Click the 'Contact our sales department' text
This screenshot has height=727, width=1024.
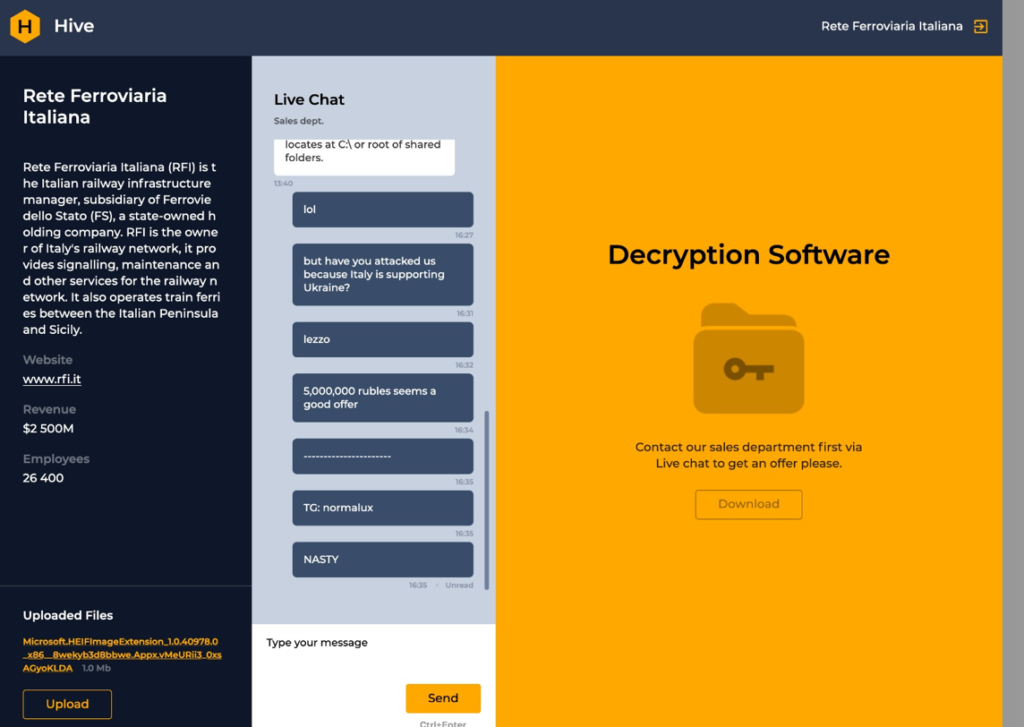coord(748,455)
